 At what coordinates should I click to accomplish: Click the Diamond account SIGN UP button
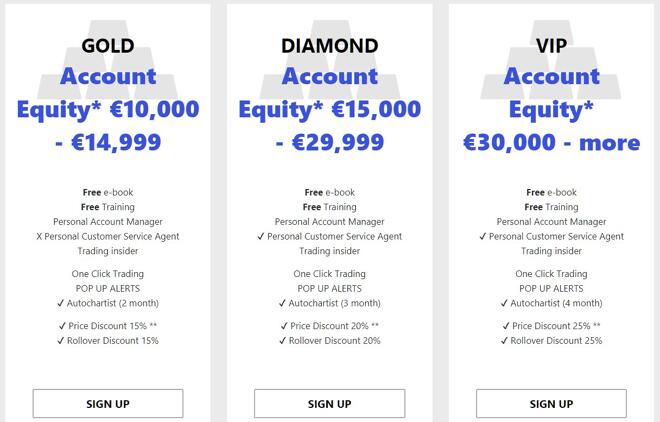(x=330, y=403)
